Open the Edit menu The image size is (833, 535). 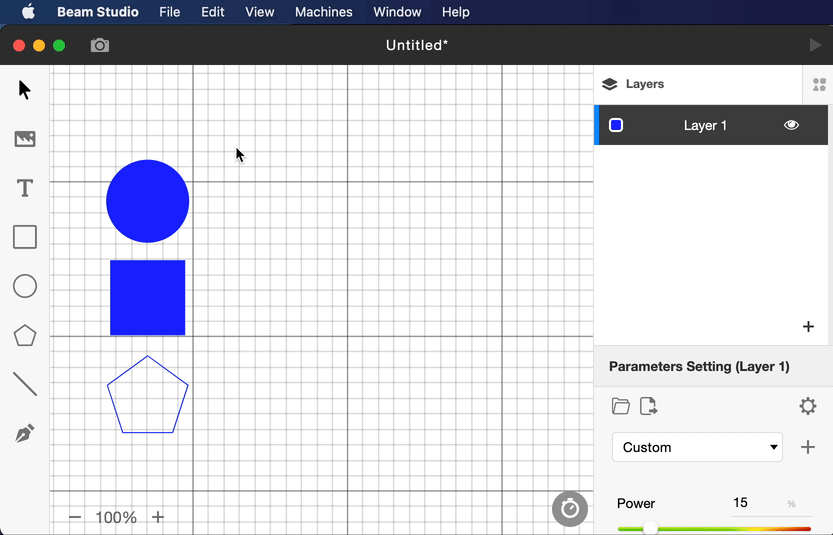pos(212,12)
